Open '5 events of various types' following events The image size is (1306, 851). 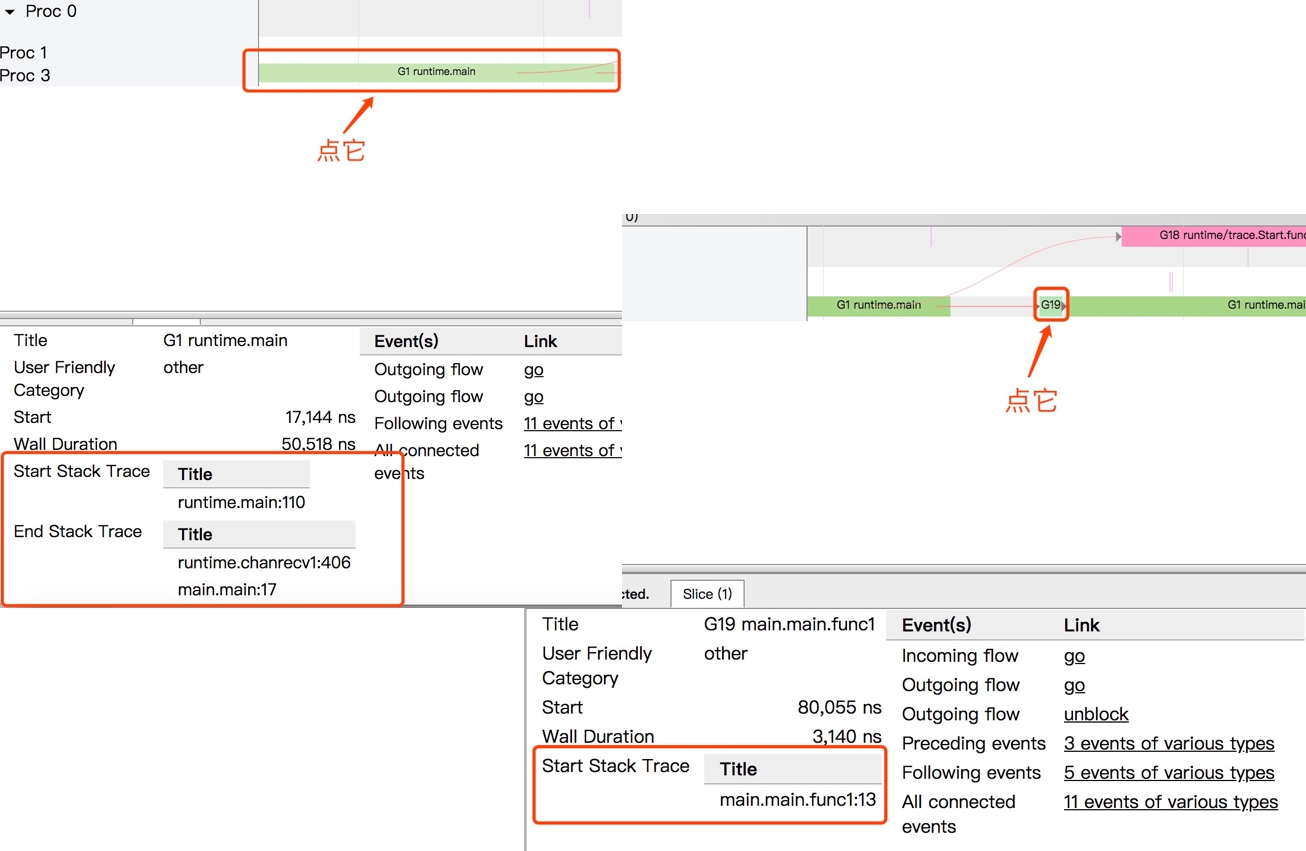1168,772
